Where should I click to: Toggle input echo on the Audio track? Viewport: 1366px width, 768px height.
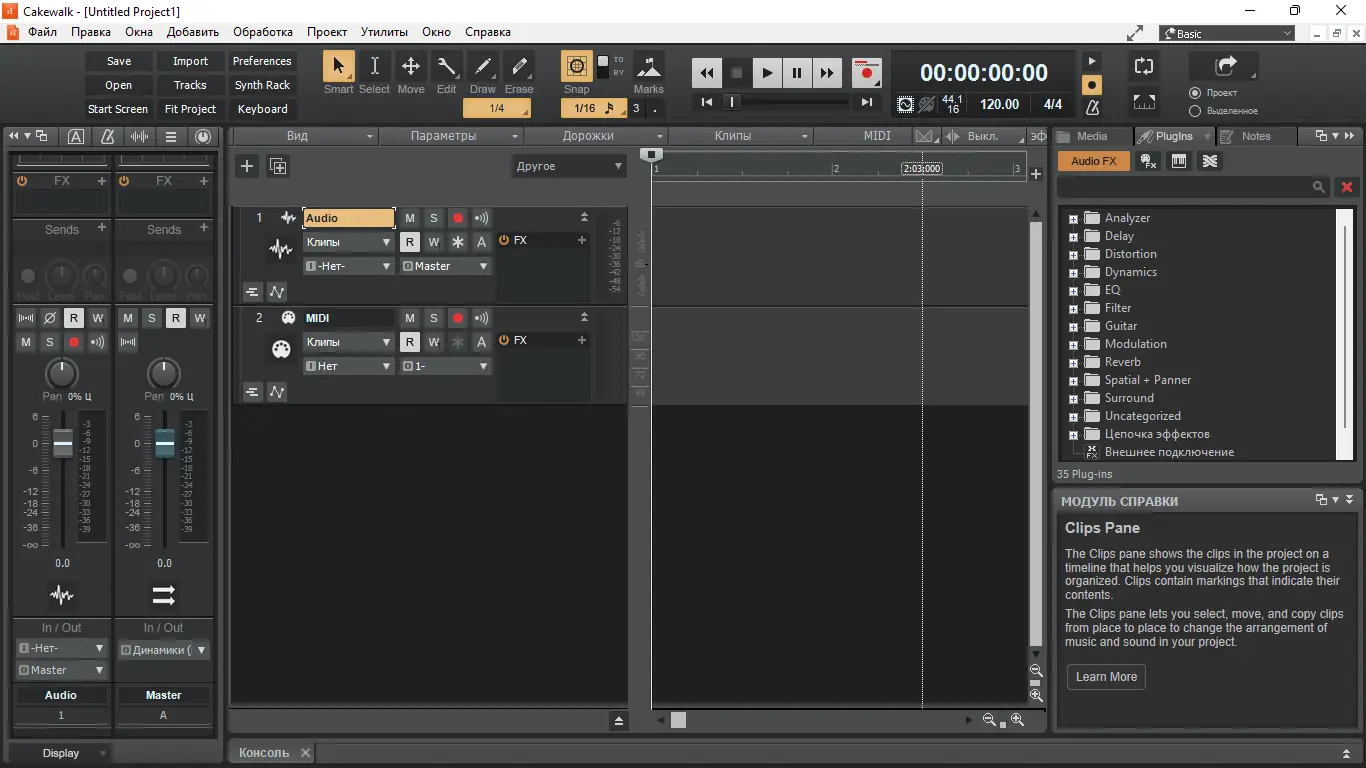pos(482,218)
